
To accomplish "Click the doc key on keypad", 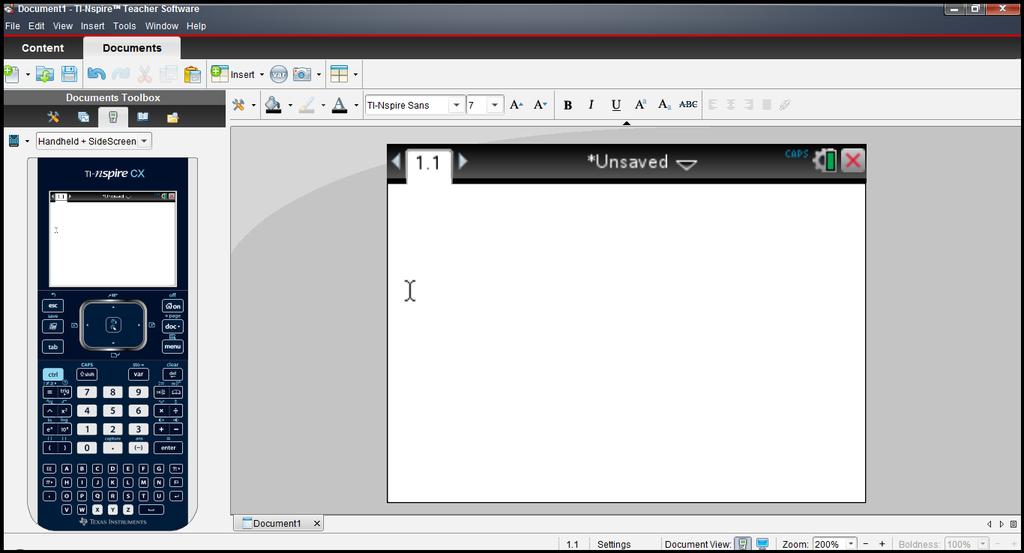I will [172, 326].
